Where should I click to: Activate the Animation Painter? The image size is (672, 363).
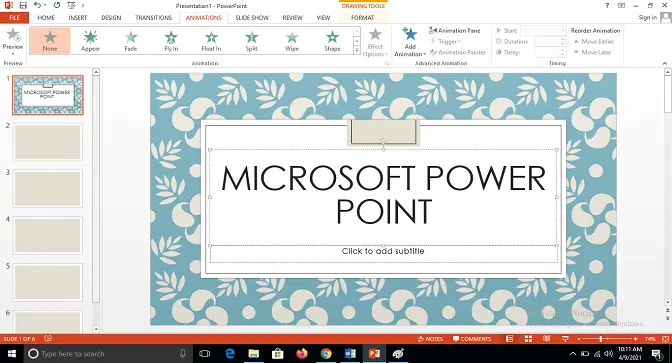click(457, 52)
